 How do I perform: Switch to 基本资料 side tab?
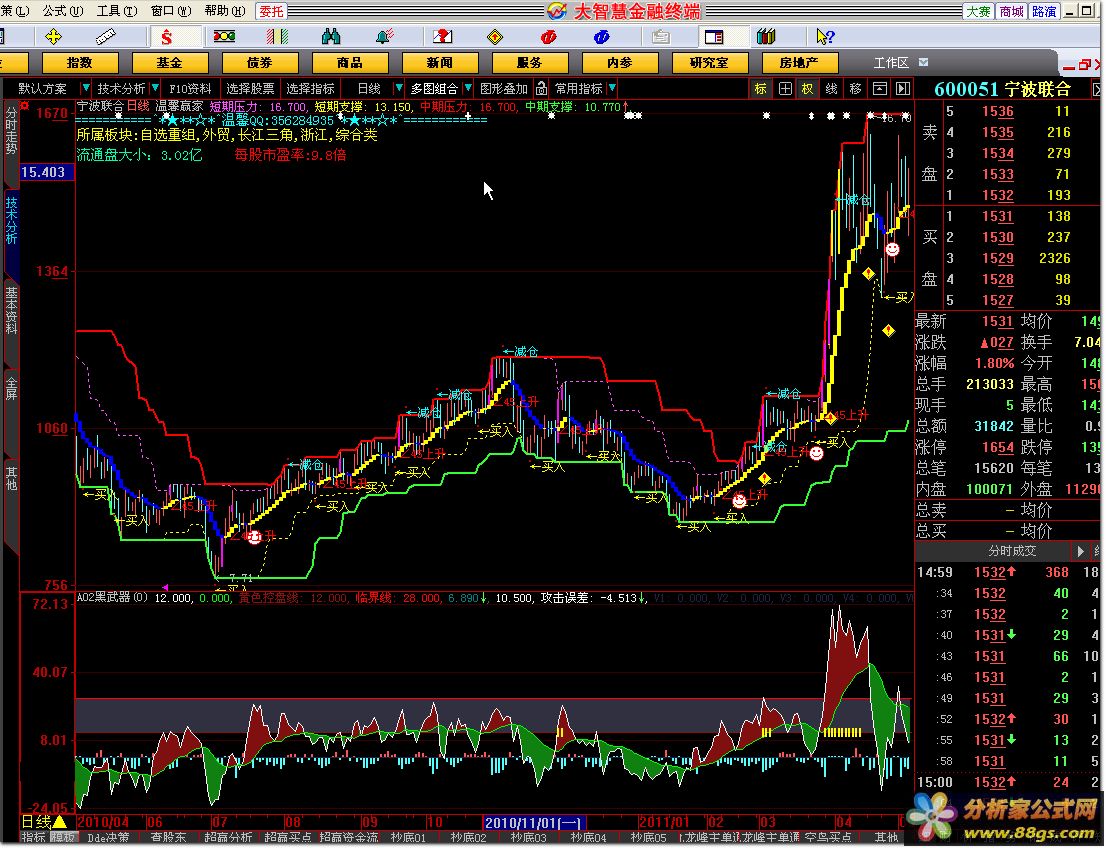click(x=11, y=310)
